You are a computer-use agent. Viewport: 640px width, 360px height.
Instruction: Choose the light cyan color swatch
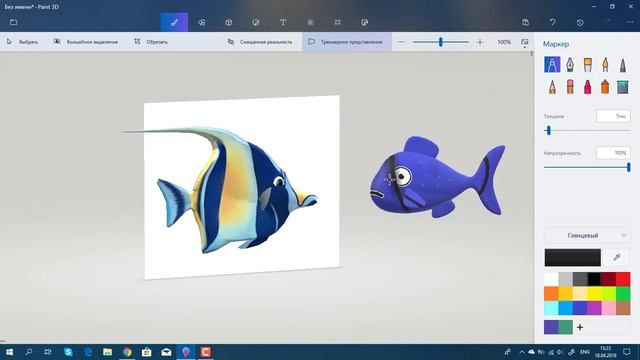point(551,308)
